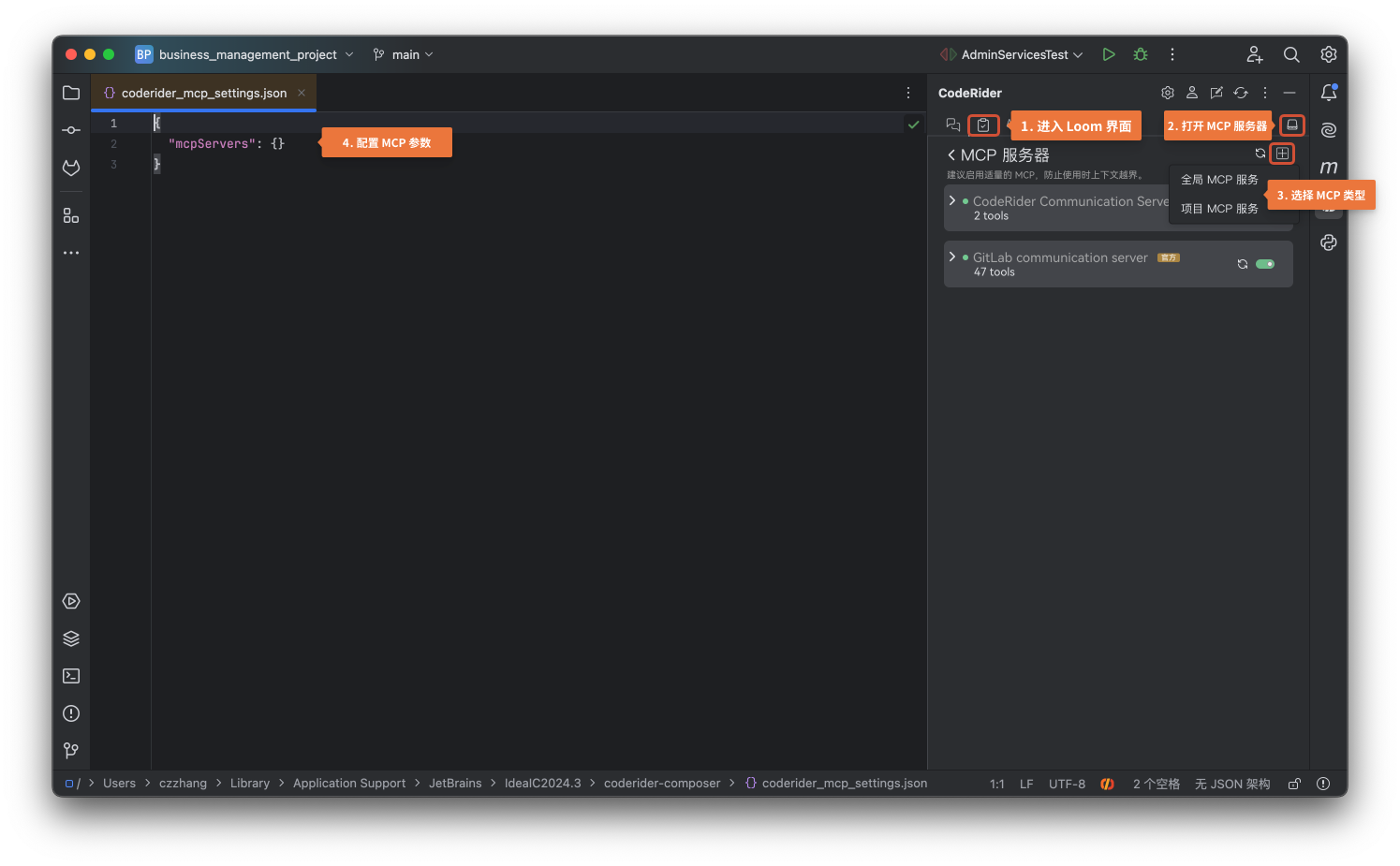Select 项目 MCP 服务 menu item
1400x866 pixels.
1219,209
